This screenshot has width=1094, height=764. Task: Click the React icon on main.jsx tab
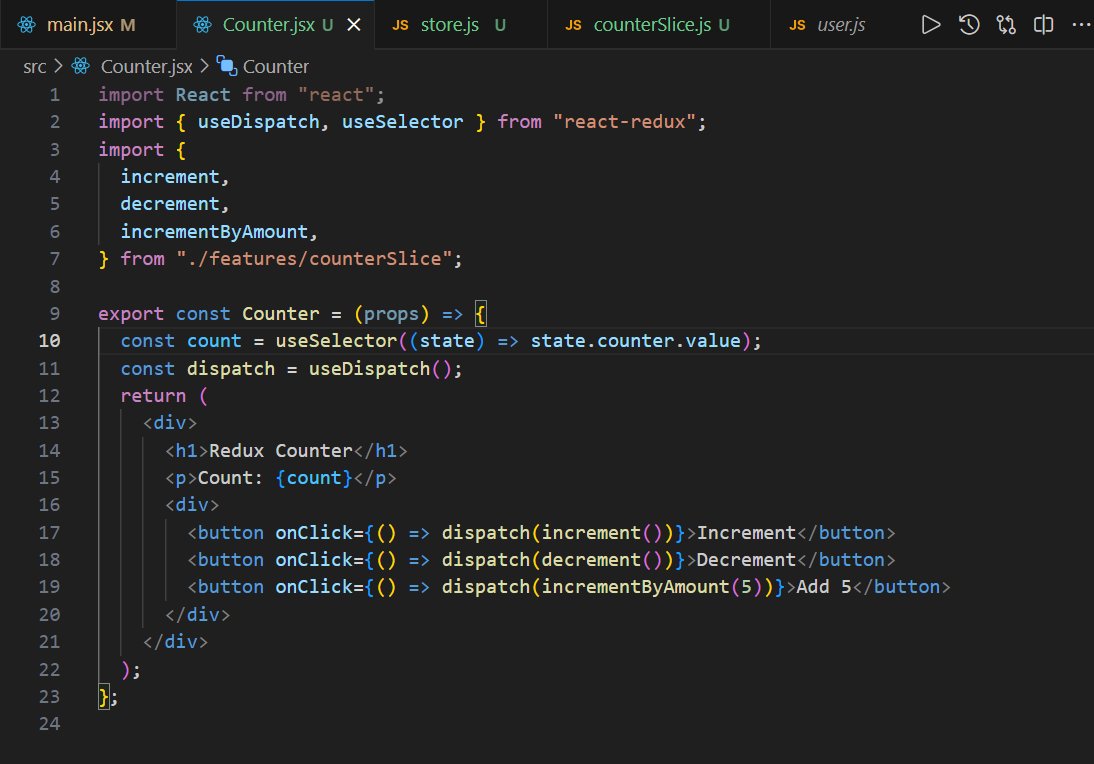[27, 25]
